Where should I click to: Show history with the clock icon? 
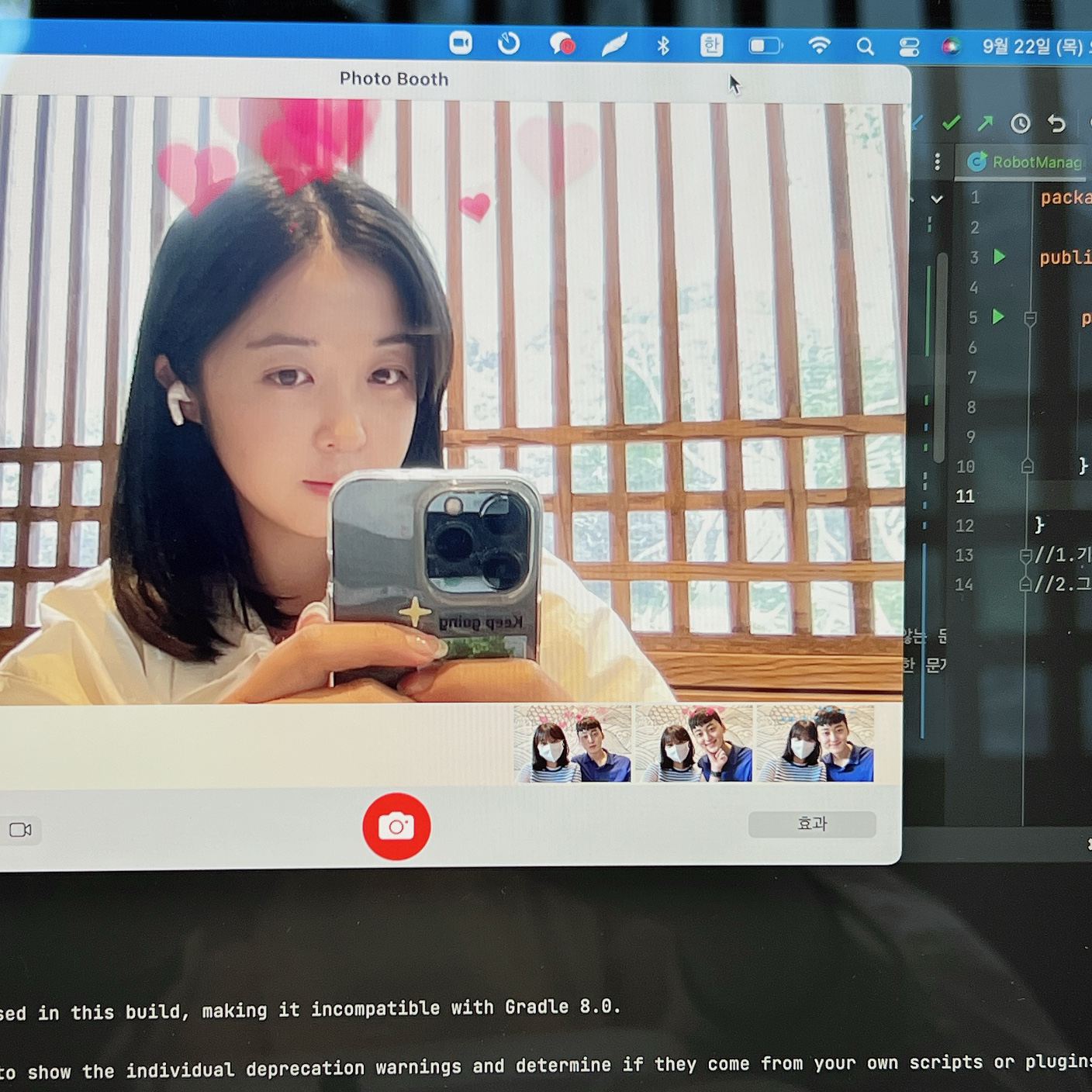pos(1021,123)
